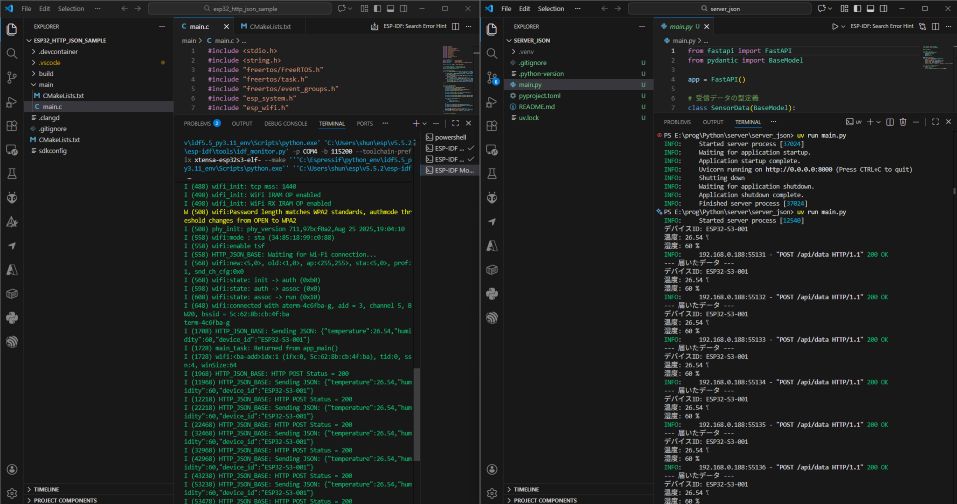Open Search view in server_json window
Screen dimensions: 957x504
point(492,54)
